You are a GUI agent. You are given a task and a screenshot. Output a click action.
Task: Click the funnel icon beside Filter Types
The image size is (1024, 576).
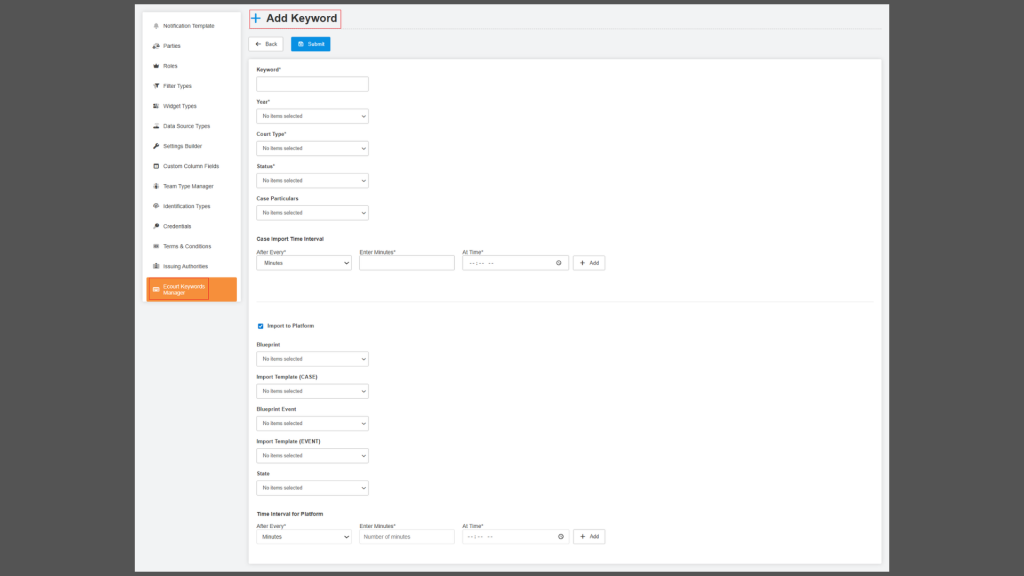pyautogui.click(x=155, y=86)
